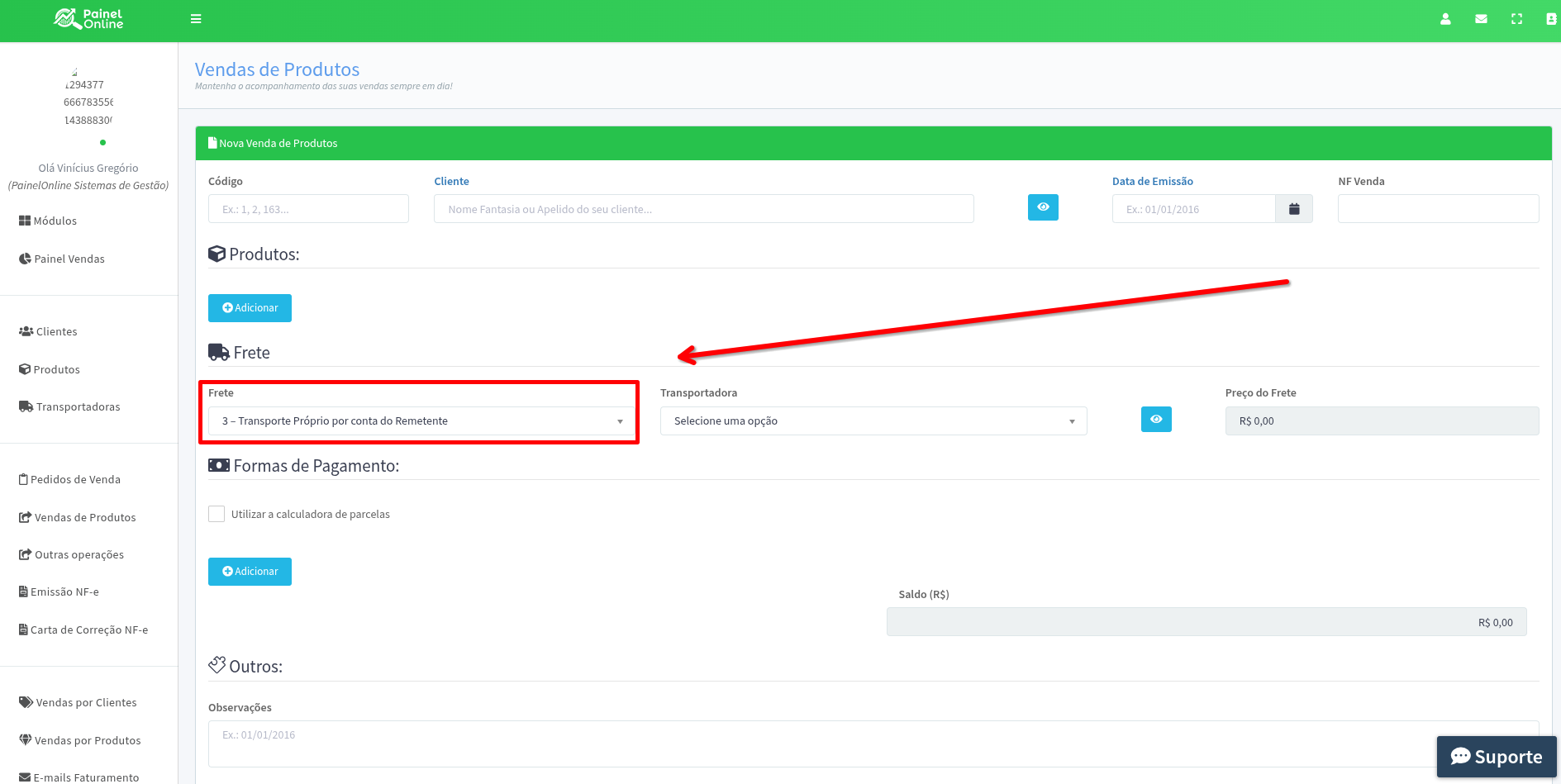1561x784 pixels.
Task: Open the user profile icon in header
Action: 1445,19
